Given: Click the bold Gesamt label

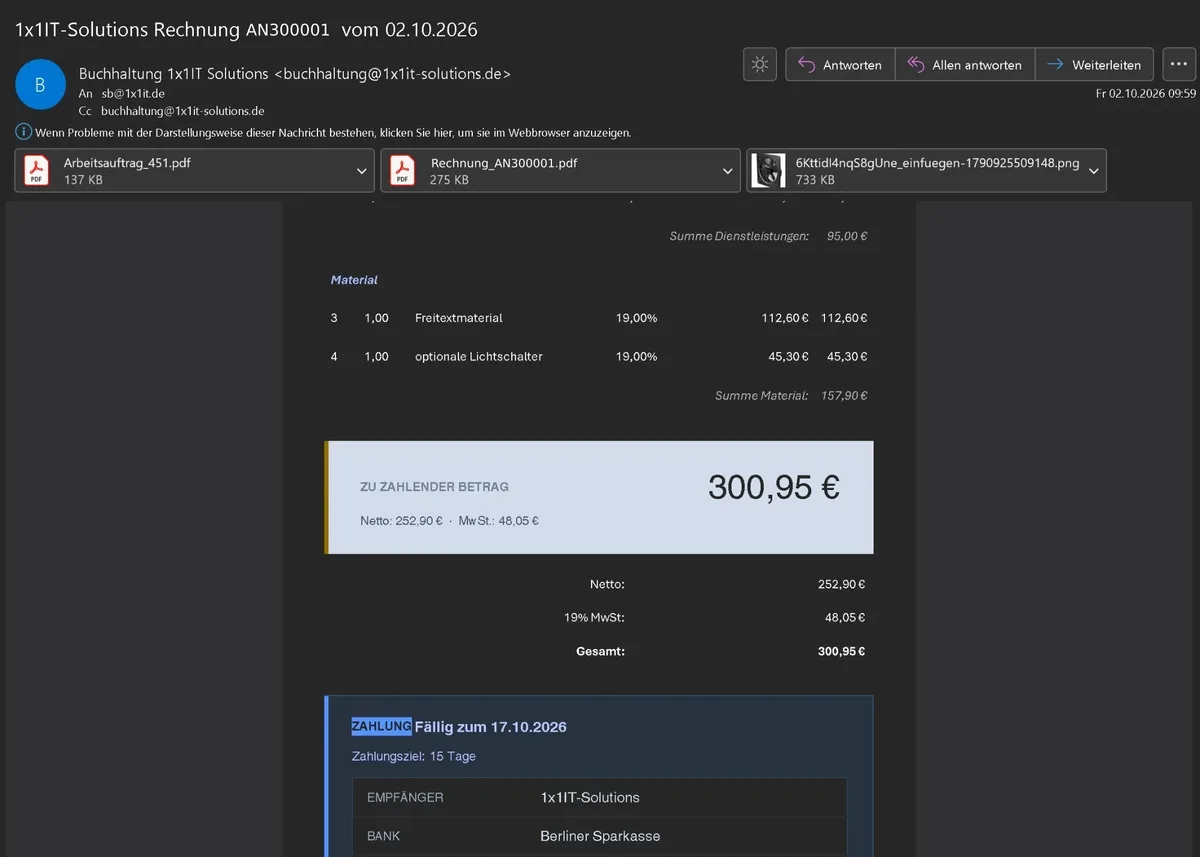Looking at the screenshot, I should pos(600,651).
